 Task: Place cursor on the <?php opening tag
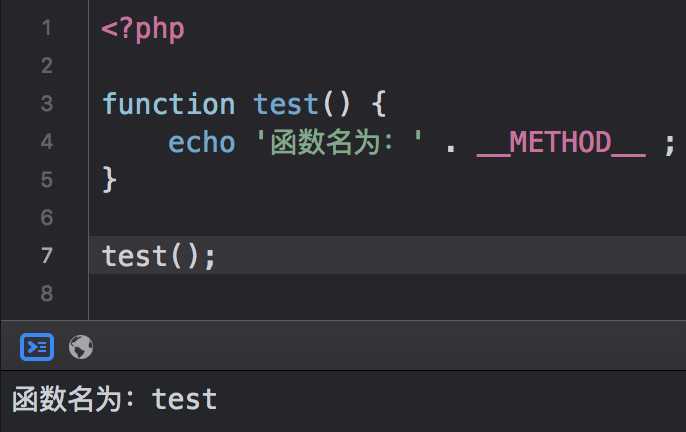[x=143, y=30]
